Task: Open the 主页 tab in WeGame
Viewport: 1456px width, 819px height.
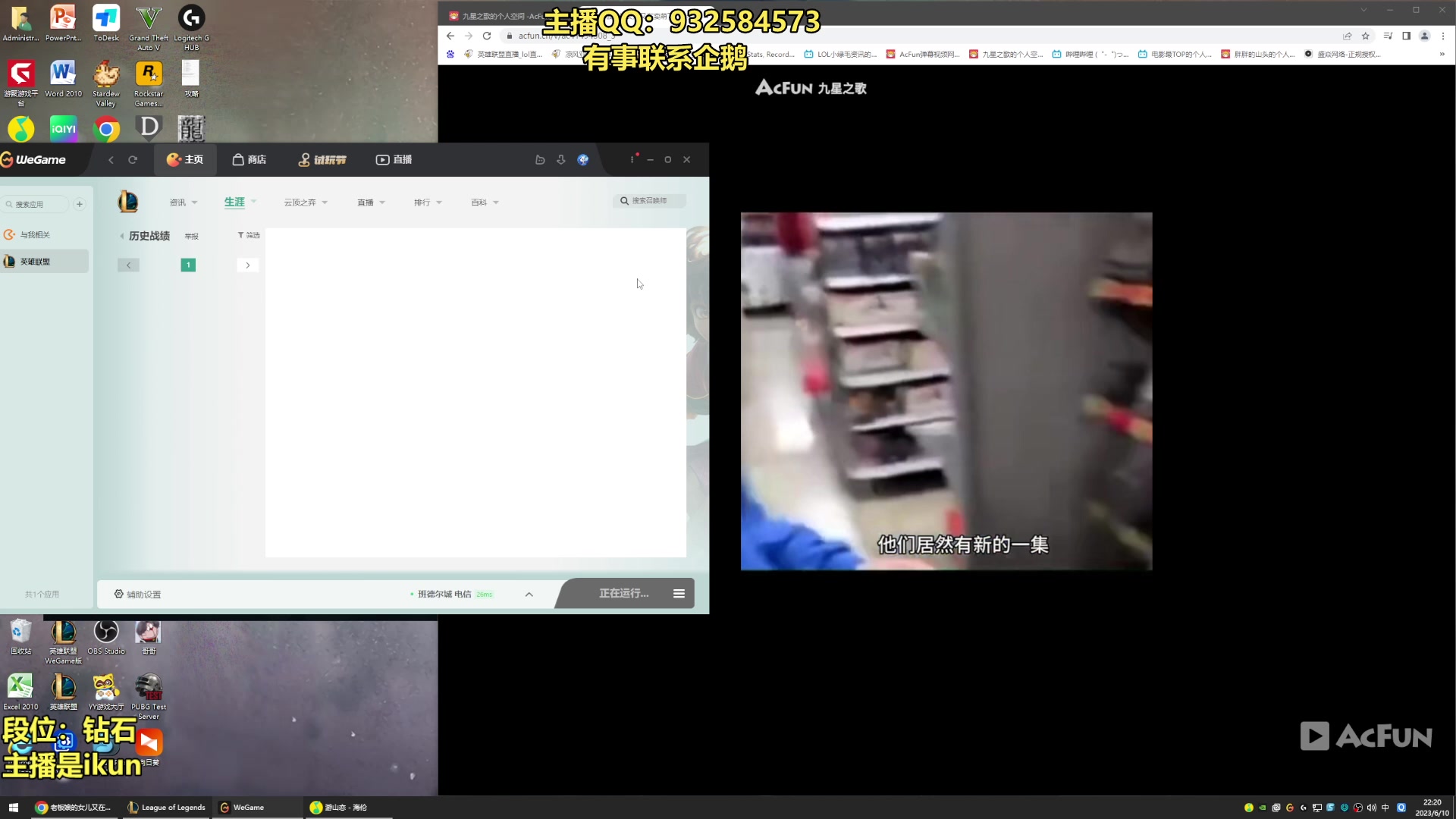Action: [185, 160]
